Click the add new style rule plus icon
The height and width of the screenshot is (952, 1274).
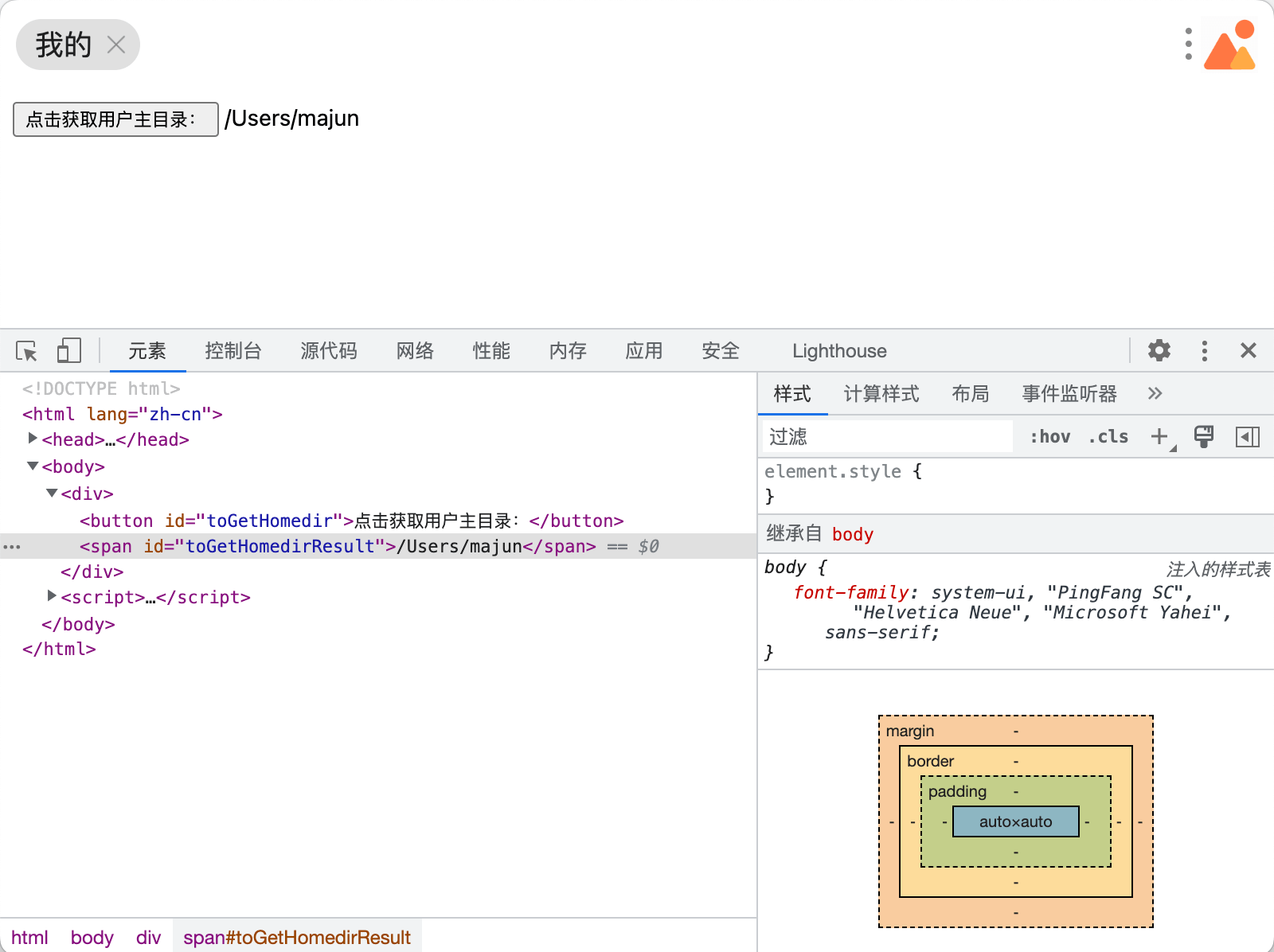pos(1159,436)
